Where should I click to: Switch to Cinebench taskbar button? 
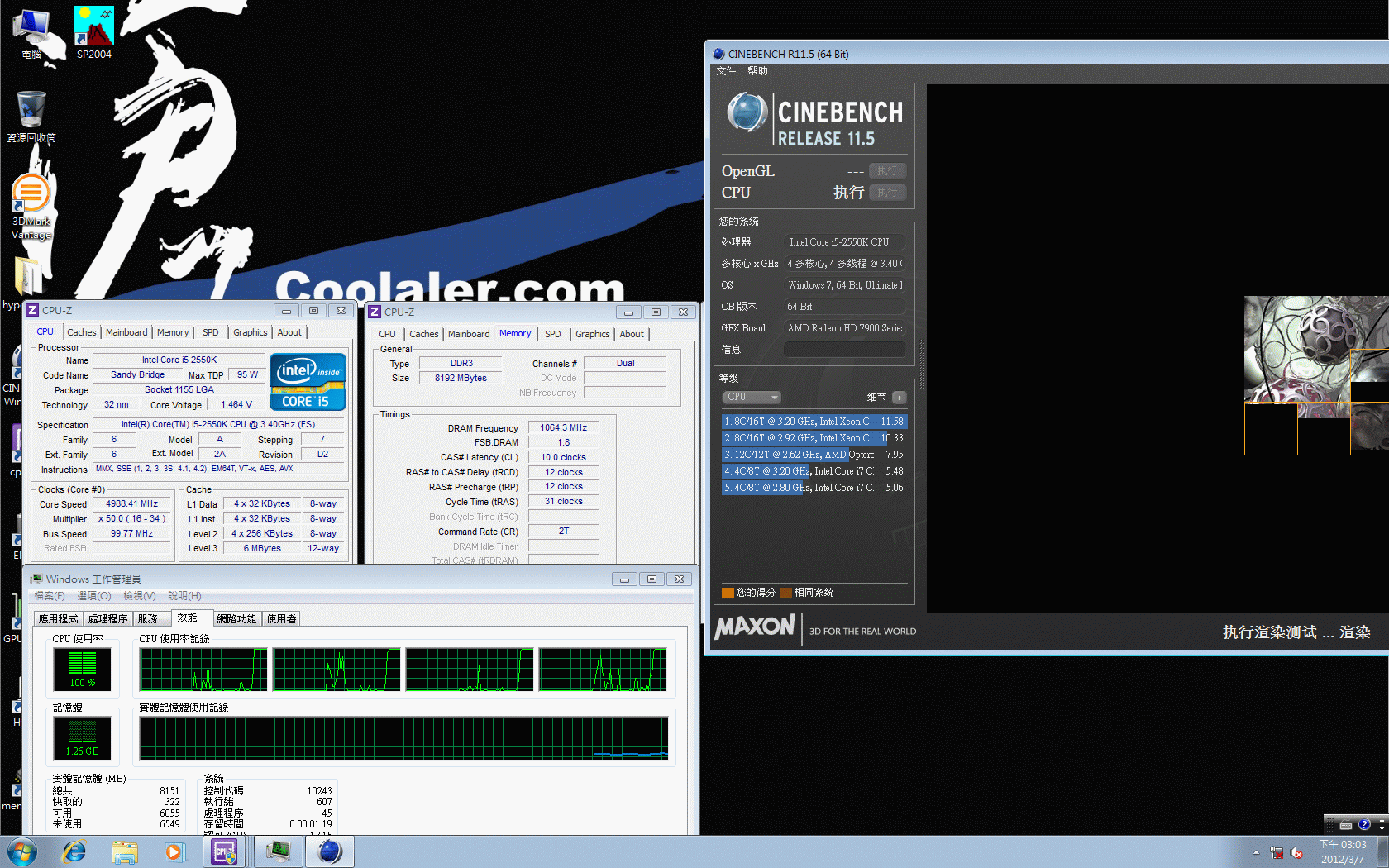pyautogui.click(x=330, y=851)
